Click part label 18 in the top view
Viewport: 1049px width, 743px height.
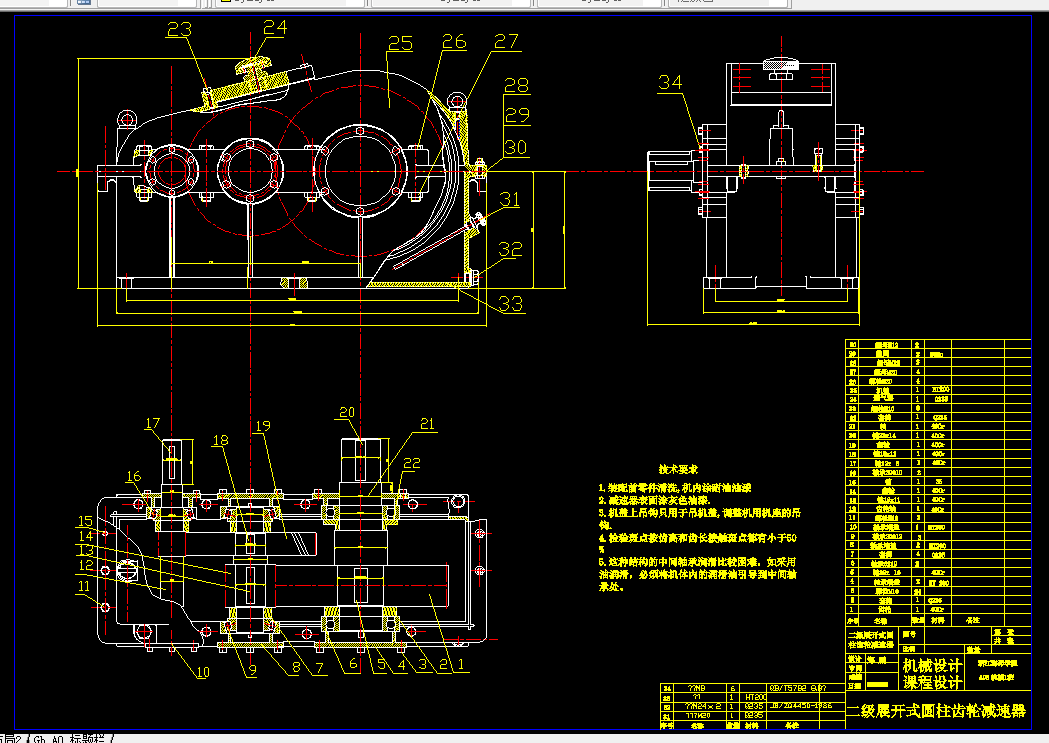pyautogui.click(x=220, y=440)
